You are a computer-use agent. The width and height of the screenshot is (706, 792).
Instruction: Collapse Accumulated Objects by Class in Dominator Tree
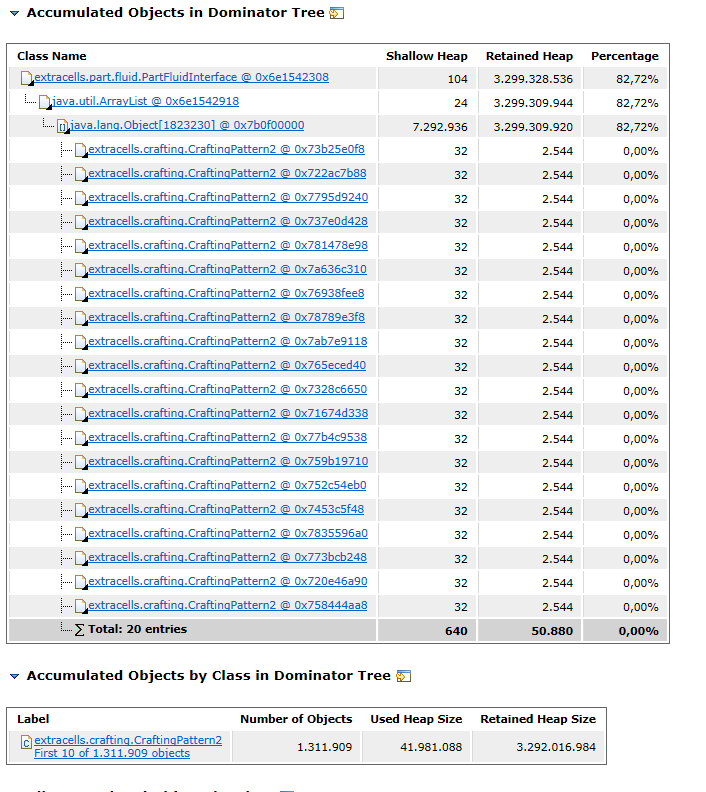point(15,676)
